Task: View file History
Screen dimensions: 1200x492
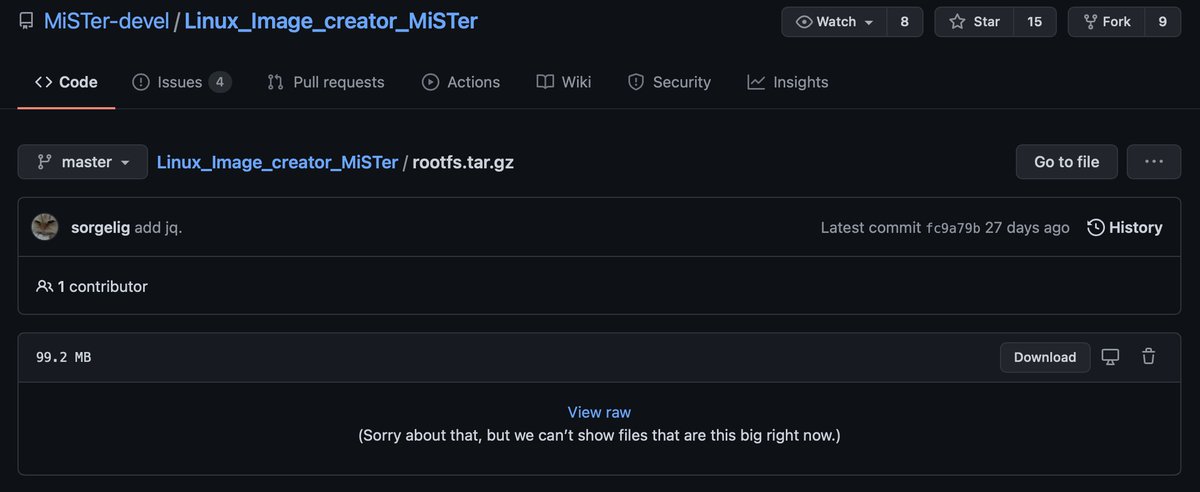Action: click(x=1125, y=227)
